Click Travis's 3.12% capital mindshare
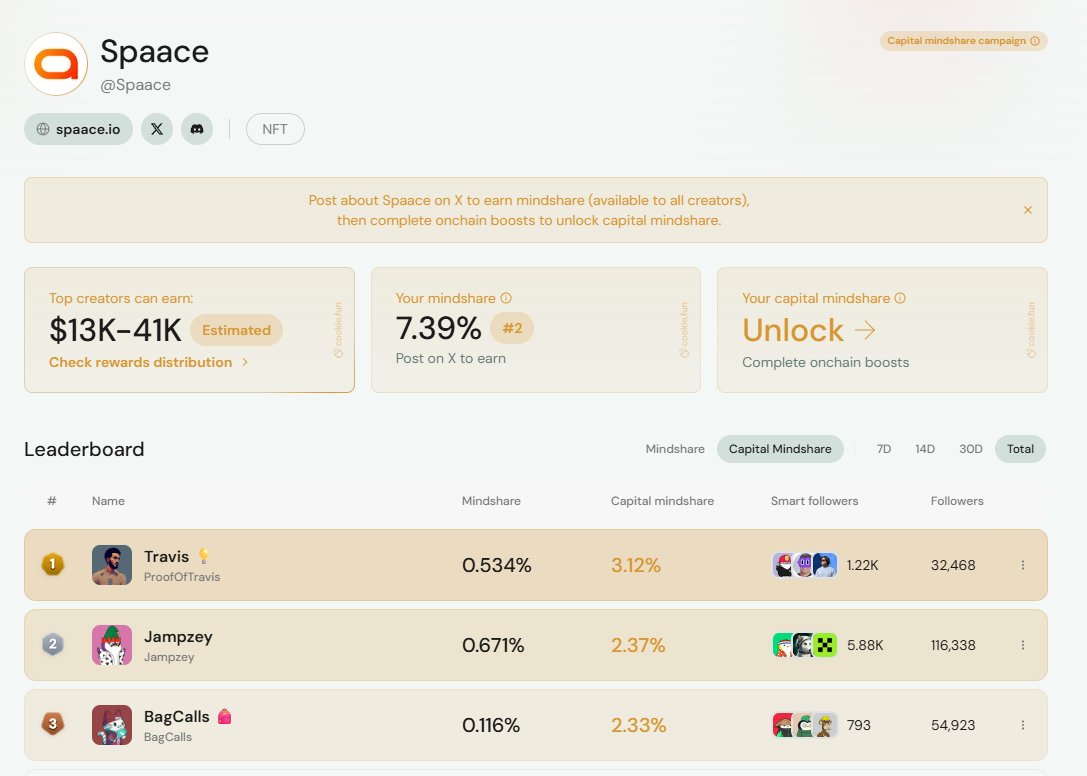The height and width of the screenshot is (776, 1087). click(636, 565)
